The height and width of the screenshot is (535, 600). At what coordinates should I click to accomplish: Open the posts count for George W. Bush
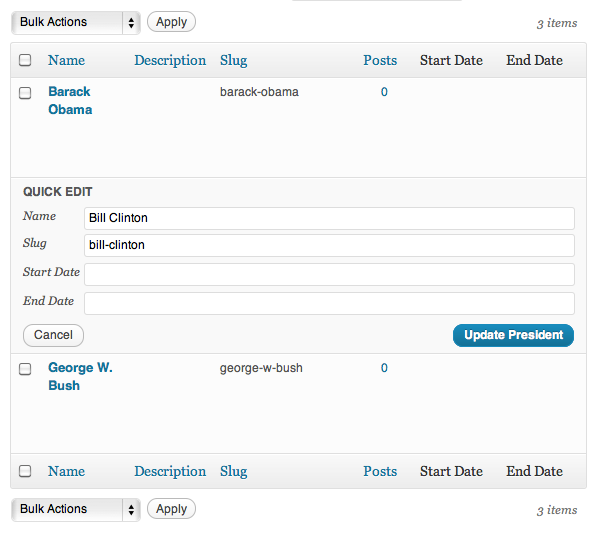[x=384, y=368]
